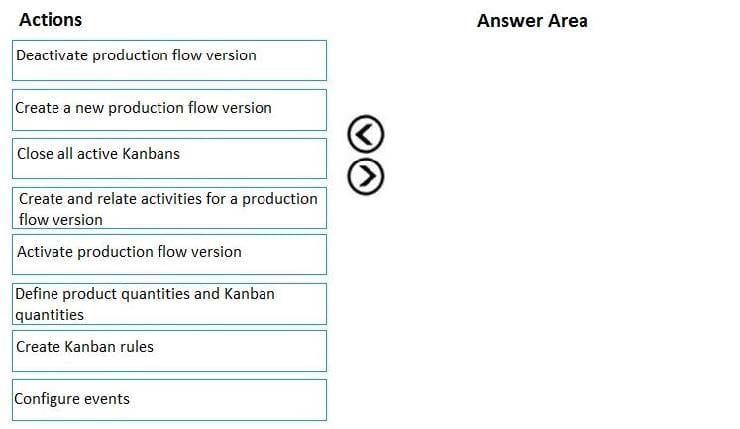Image resolution: width=740 pixels, height=429 pixels.
Task: Select the Create Kanban rules action
Action: [x=169, y=351]
